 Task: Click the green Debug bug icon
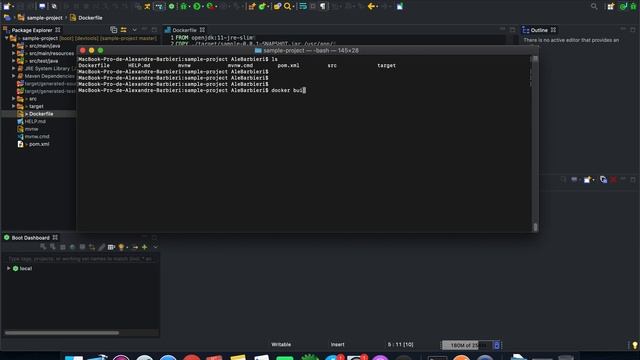184,6
